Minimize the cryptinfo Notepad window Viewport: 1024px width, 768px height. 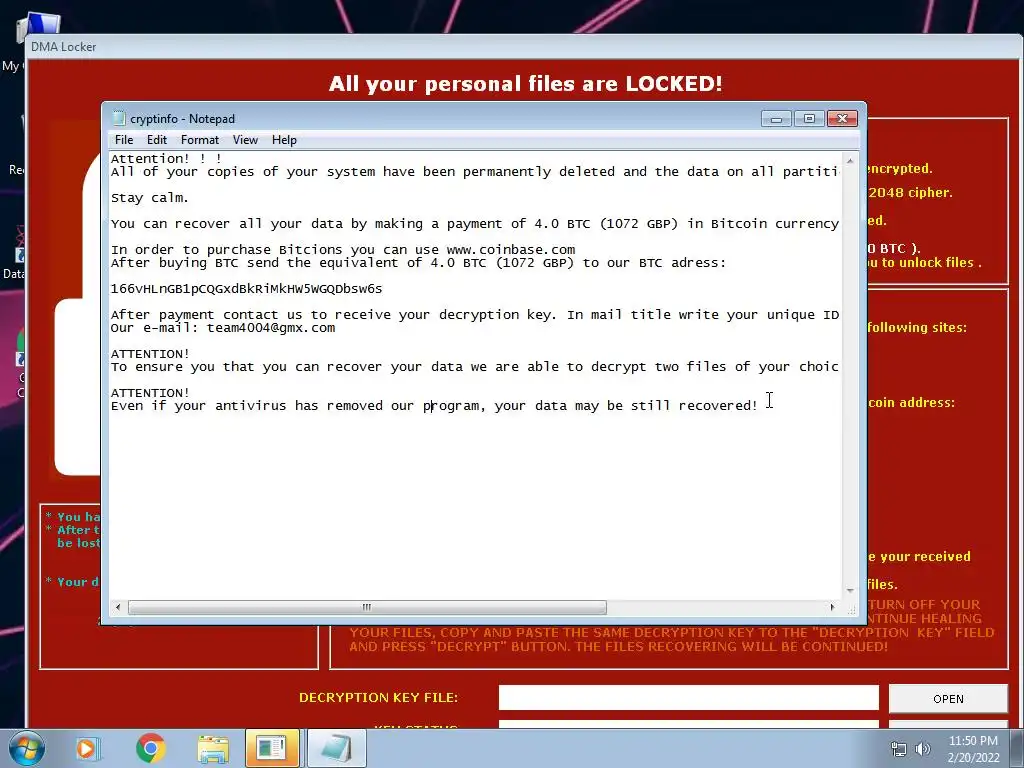pos(776,119)
